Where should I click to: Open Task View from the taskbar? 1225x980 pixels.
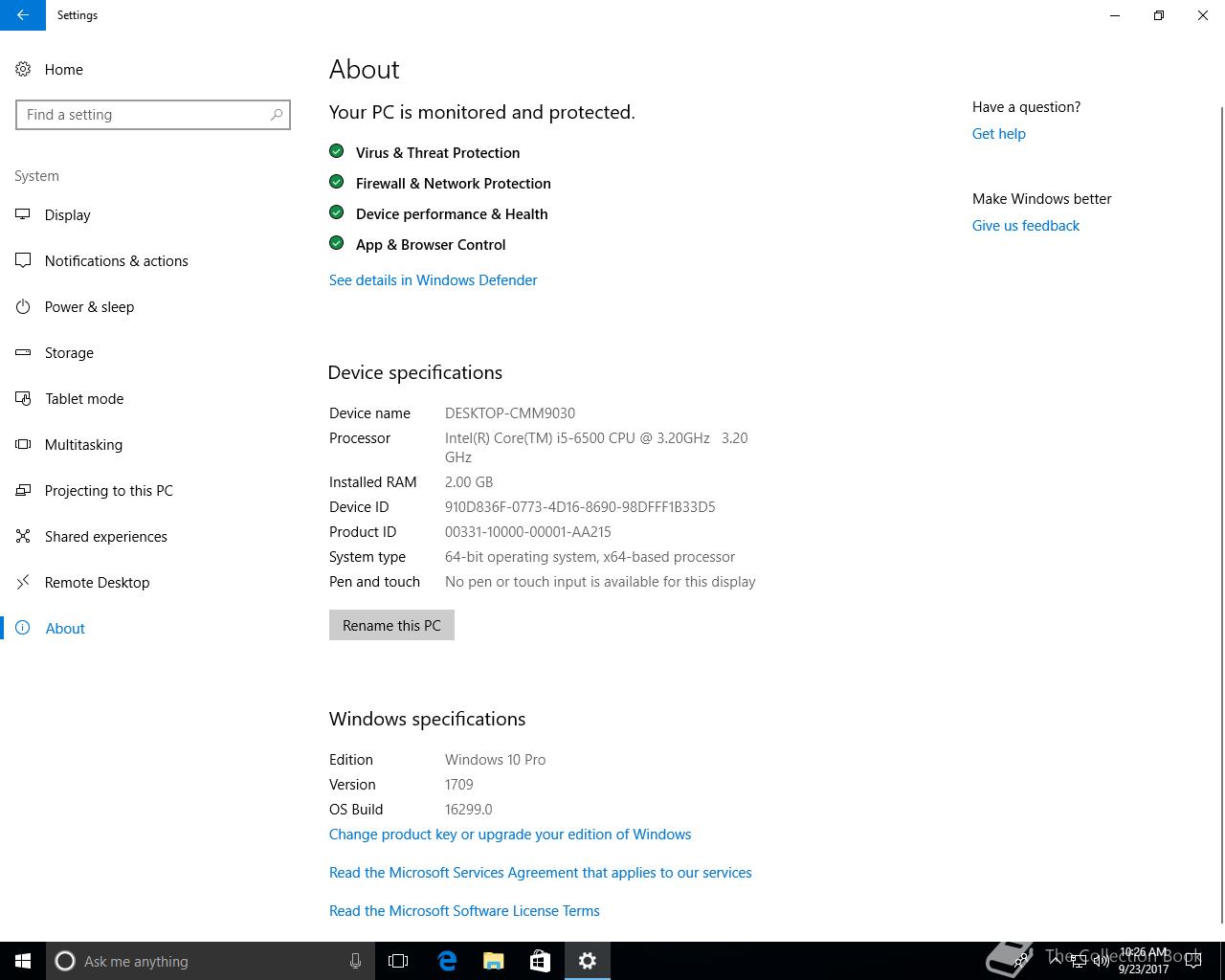tap(398, 961)
